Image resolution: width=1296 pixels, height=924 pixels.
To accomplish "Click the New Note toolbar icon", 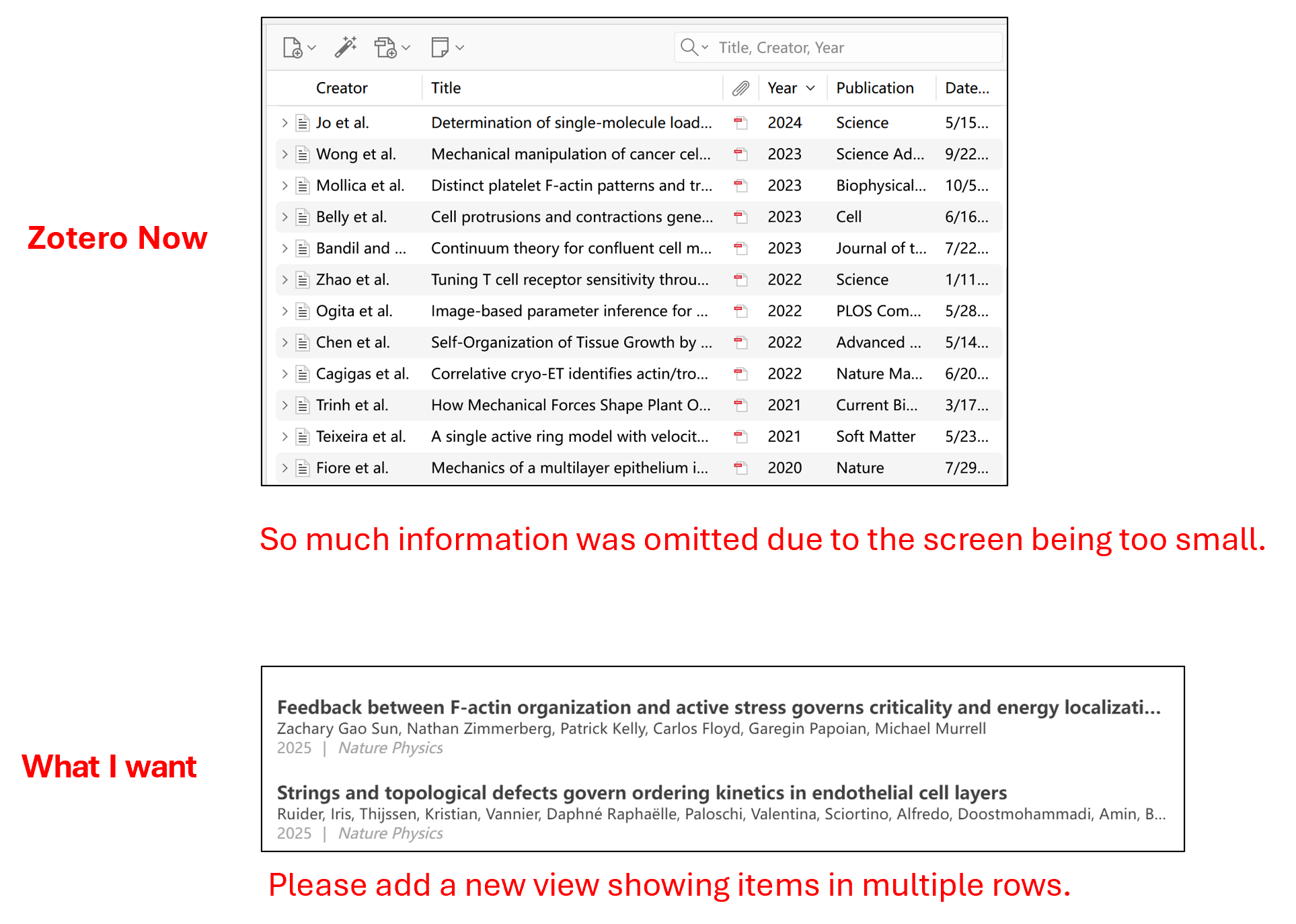I will pyautogui.click(x=440, y=47).
